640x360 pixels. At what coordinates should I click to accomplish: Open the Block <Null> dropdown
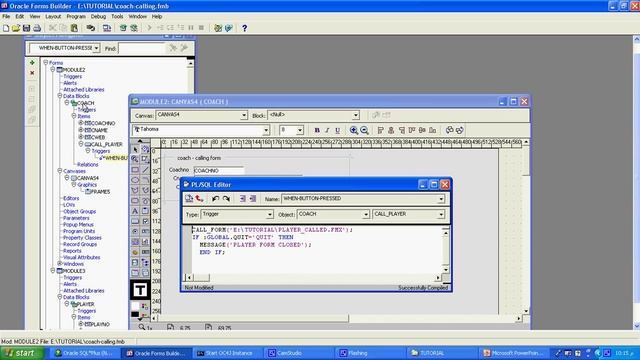click(356, 116)
